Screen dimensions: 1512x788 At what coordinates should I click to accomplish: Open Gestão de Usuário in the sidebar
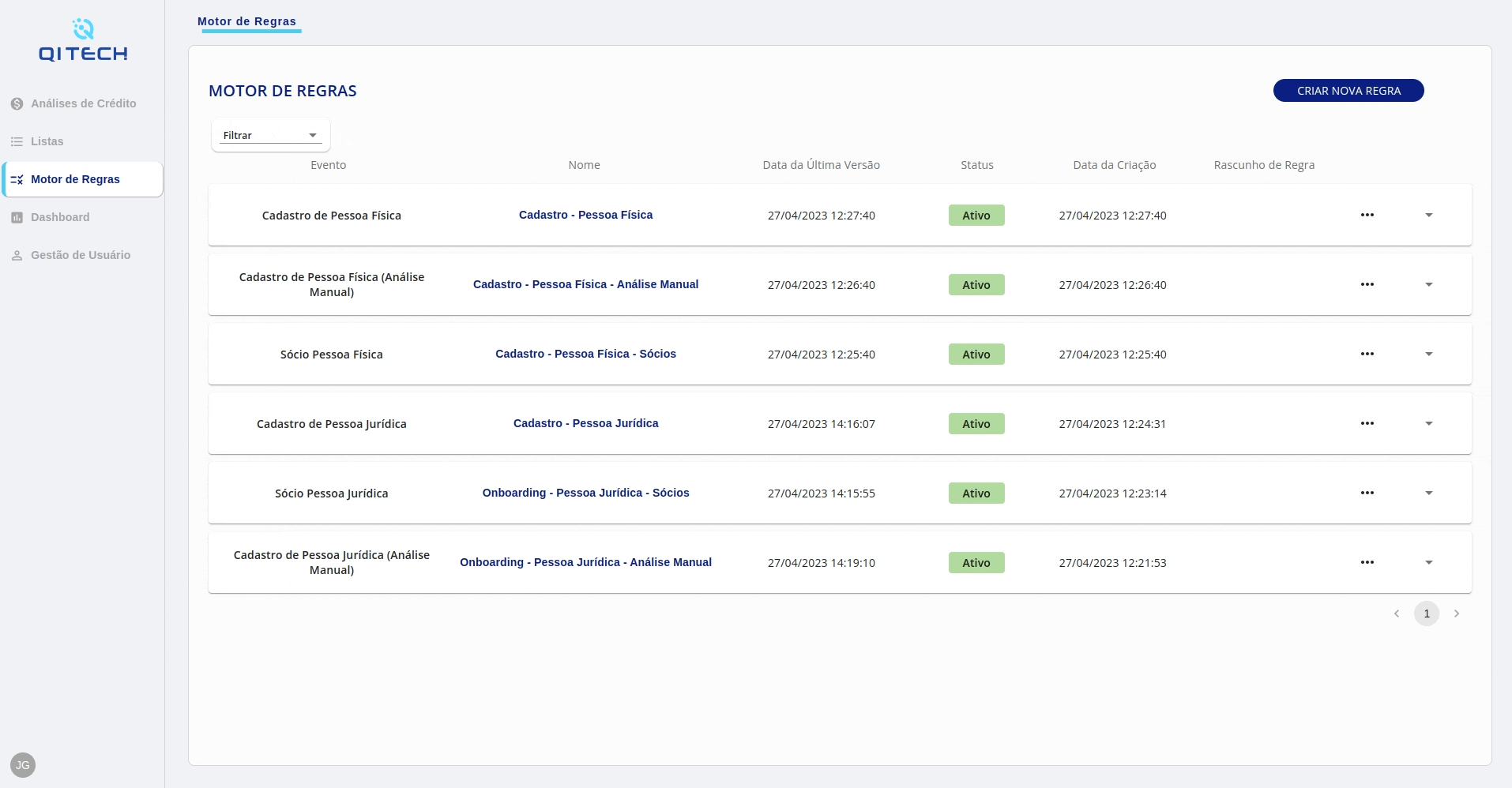[83, 255]
